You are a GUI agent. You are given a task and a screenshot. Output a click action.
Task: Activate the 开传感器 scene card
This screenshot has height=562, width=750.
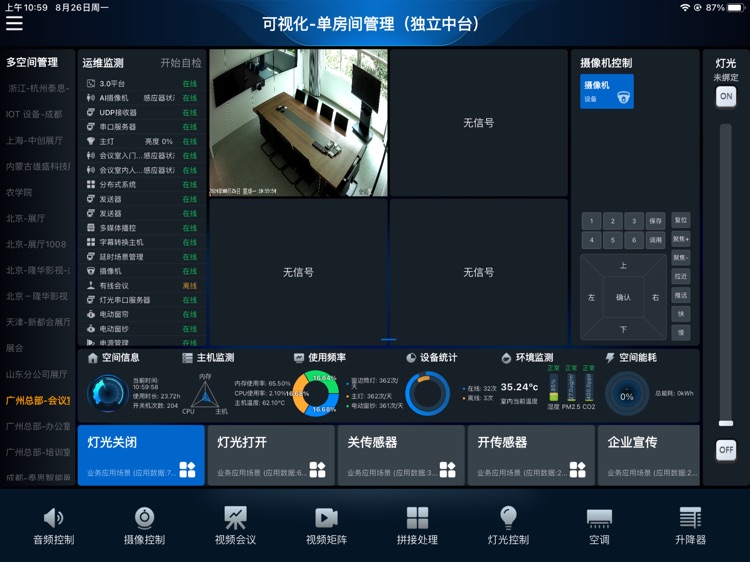pos(531,455)
